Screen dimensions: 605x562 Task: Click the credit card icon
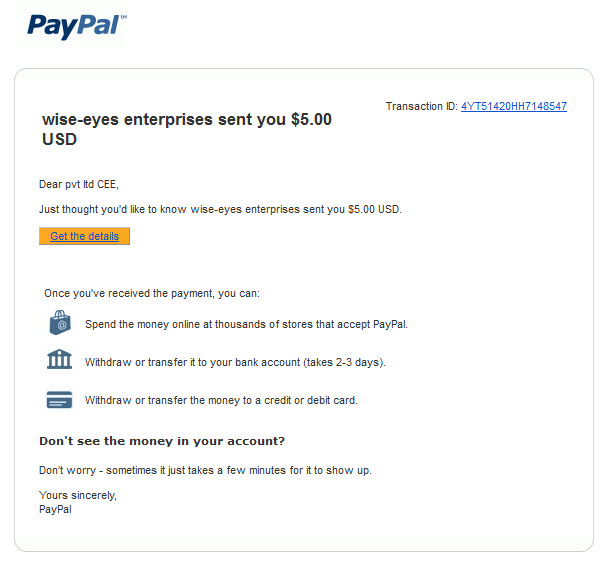(x=59, y=400)
